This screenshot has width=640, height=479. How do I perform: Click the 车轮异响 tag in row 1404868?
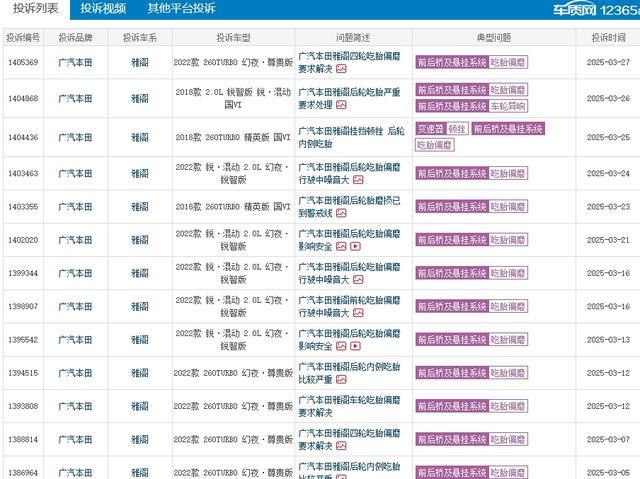(508, 106)
